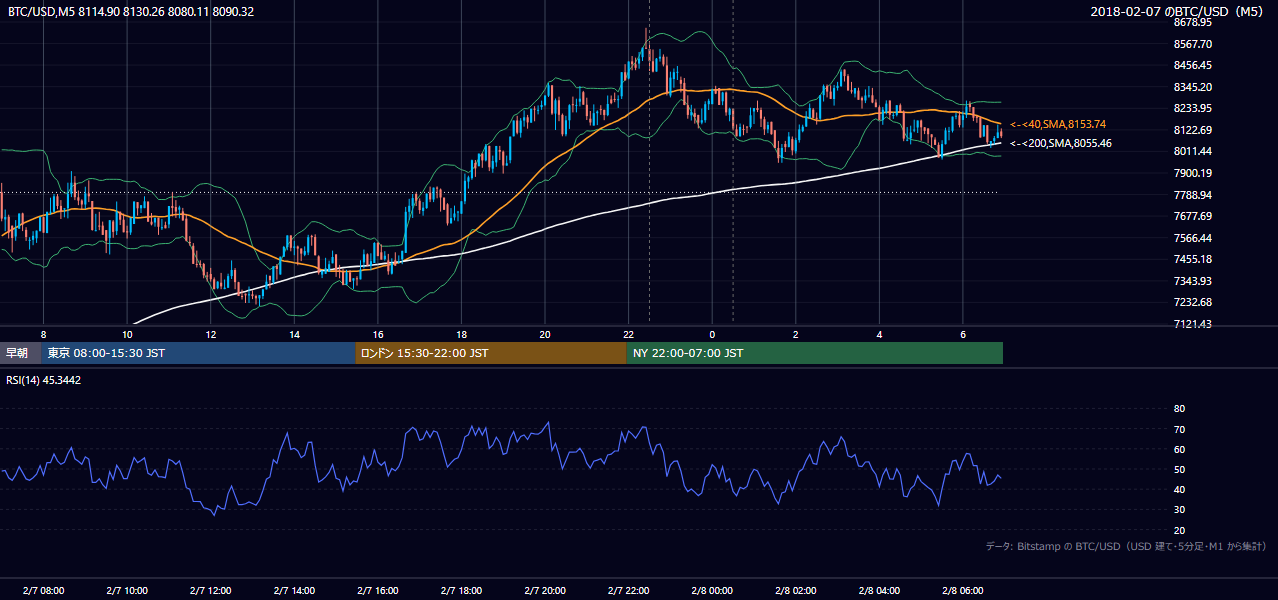1278x600 pixels.
Task: Click the RSI scale value 80
Action: [x=1179, y=409]
